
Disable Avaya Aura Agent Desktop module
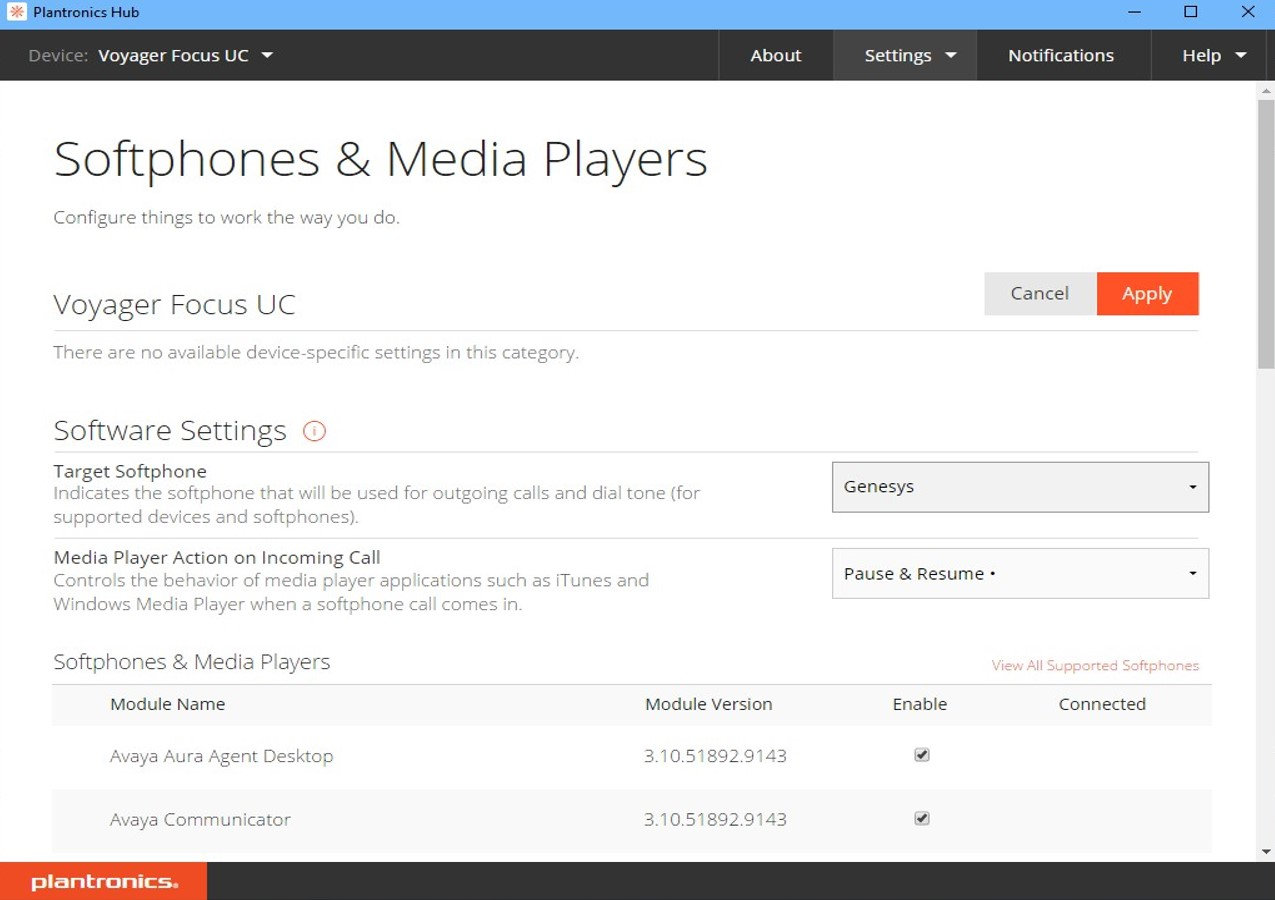[921, 755]
